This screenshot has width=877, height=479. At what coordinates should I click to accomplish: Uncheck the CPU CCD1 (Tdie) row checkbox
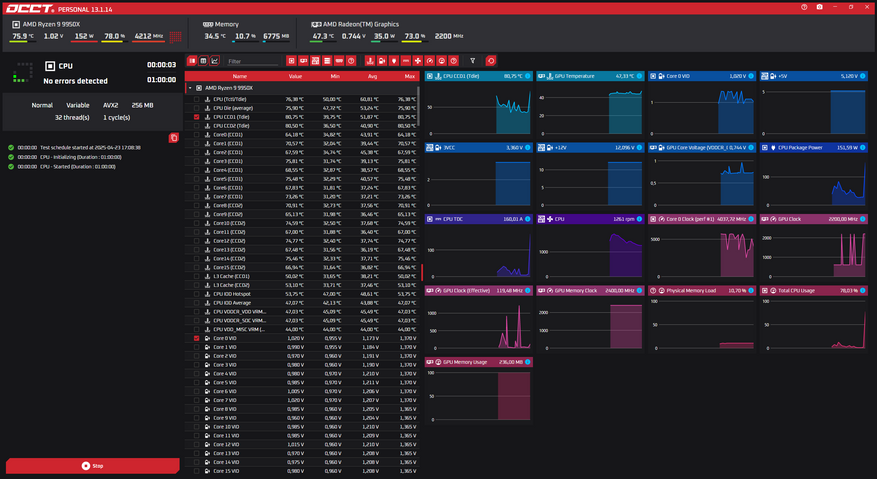pyautogui.click(x=196, y=117)
